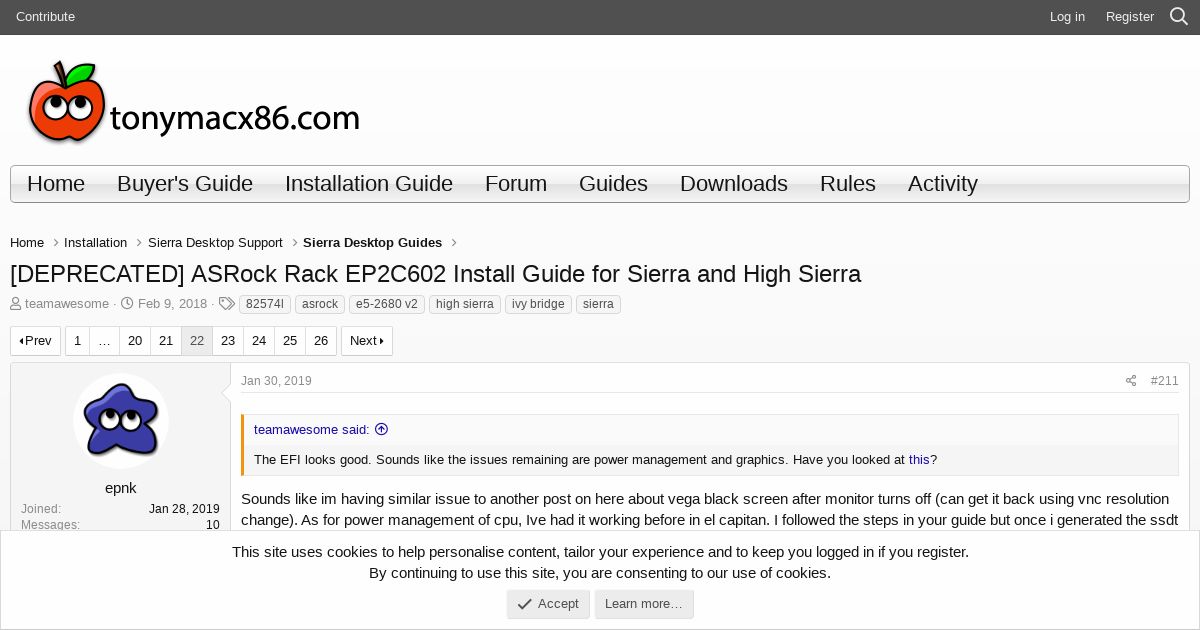The height and width of the screenshot is (630, 1200).
Task: Go to the Prev page
Action: [x=36, y=341]
